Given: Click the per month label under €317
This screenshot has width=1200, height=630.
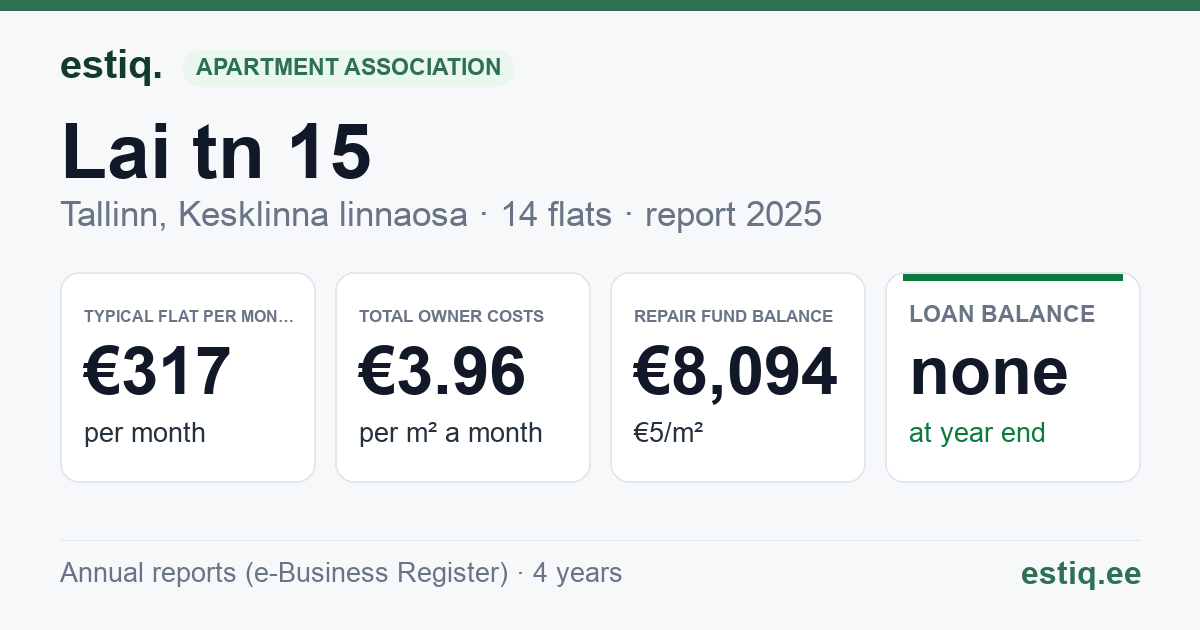Looking at the screenshot, I should point(145,433).
